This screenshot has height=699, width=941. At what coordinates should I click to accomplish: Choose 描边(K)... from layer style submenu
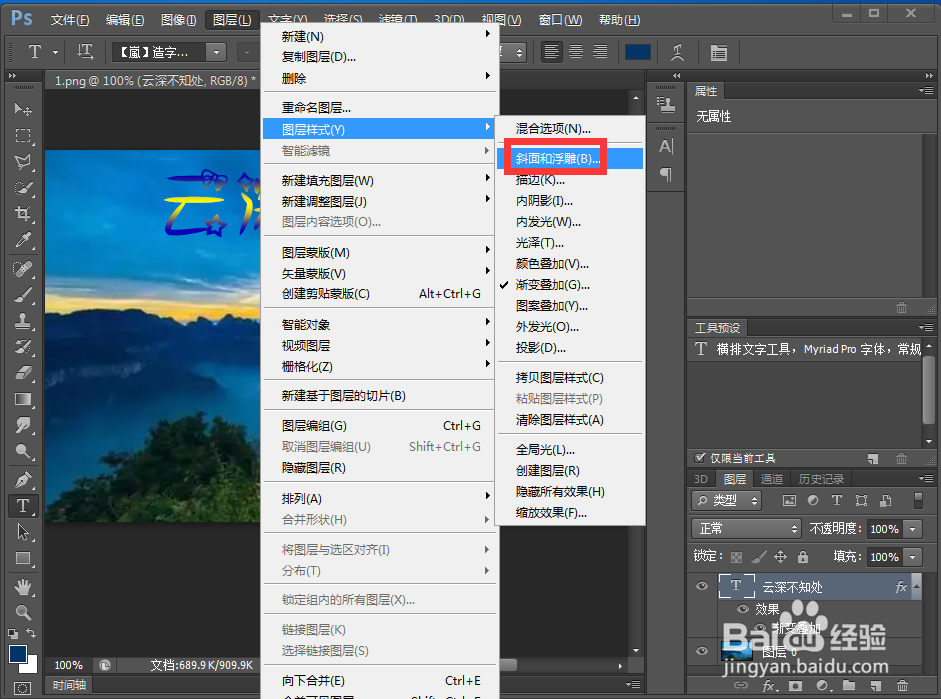570,179
